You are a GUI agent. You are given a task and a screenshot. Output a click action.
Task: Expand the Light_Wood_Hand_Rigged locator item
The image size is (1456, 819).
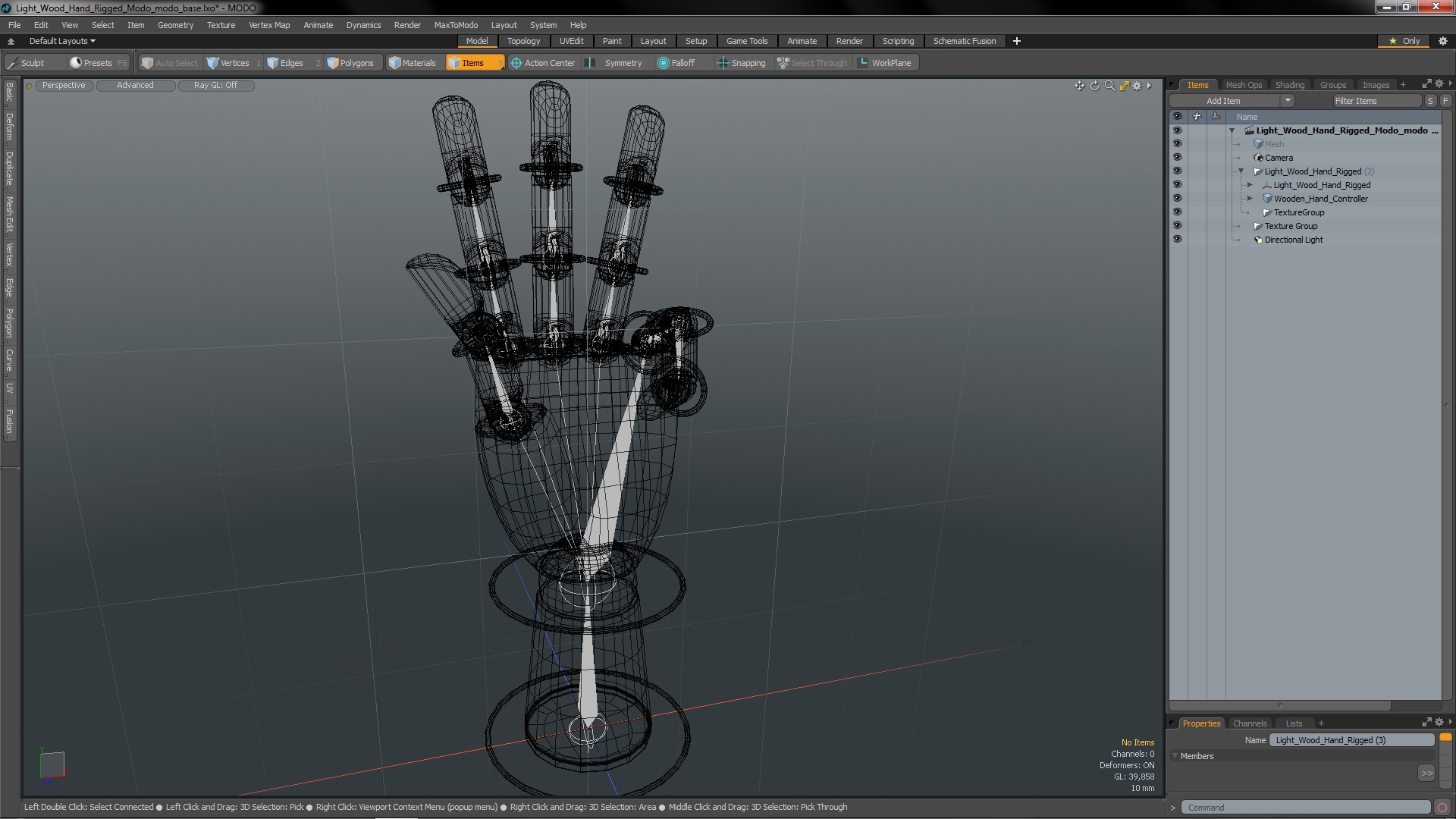1250,185
